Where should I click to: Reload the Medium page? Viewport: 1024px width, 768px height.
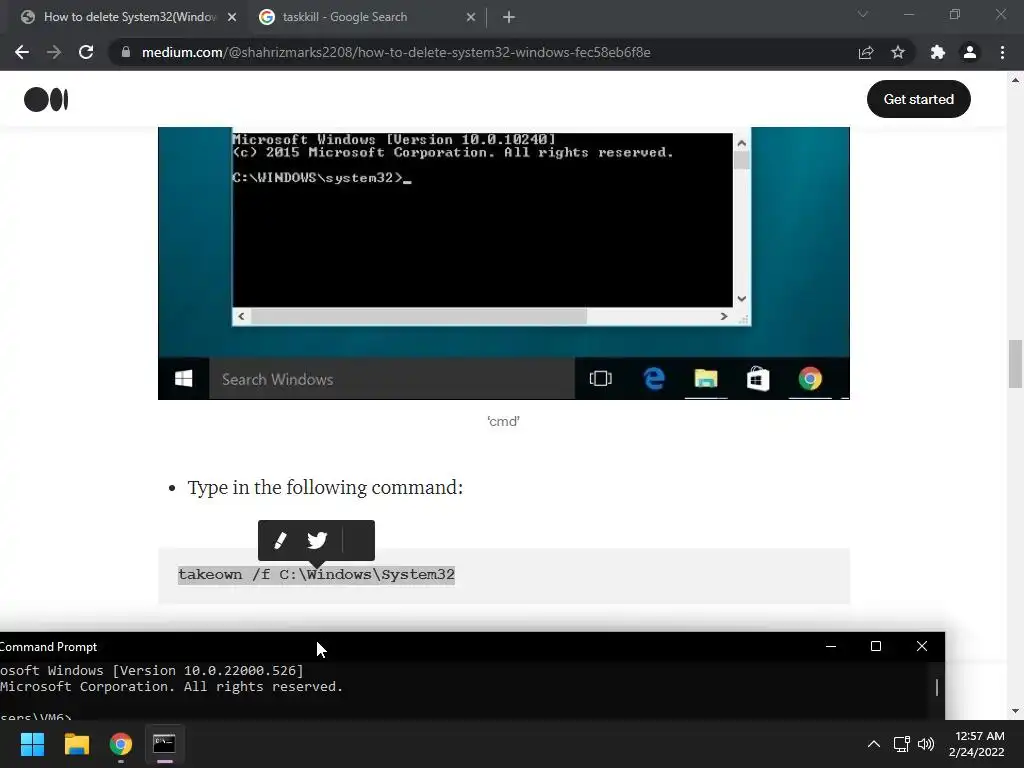click(86, 52)
